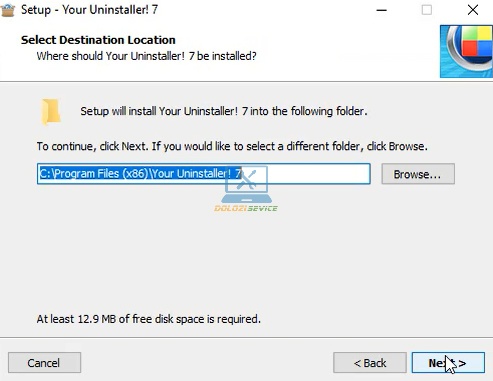Click the 'To continue, click Next' instruction
This screenshot has width=493, height=381.
(x=232, y=146)
